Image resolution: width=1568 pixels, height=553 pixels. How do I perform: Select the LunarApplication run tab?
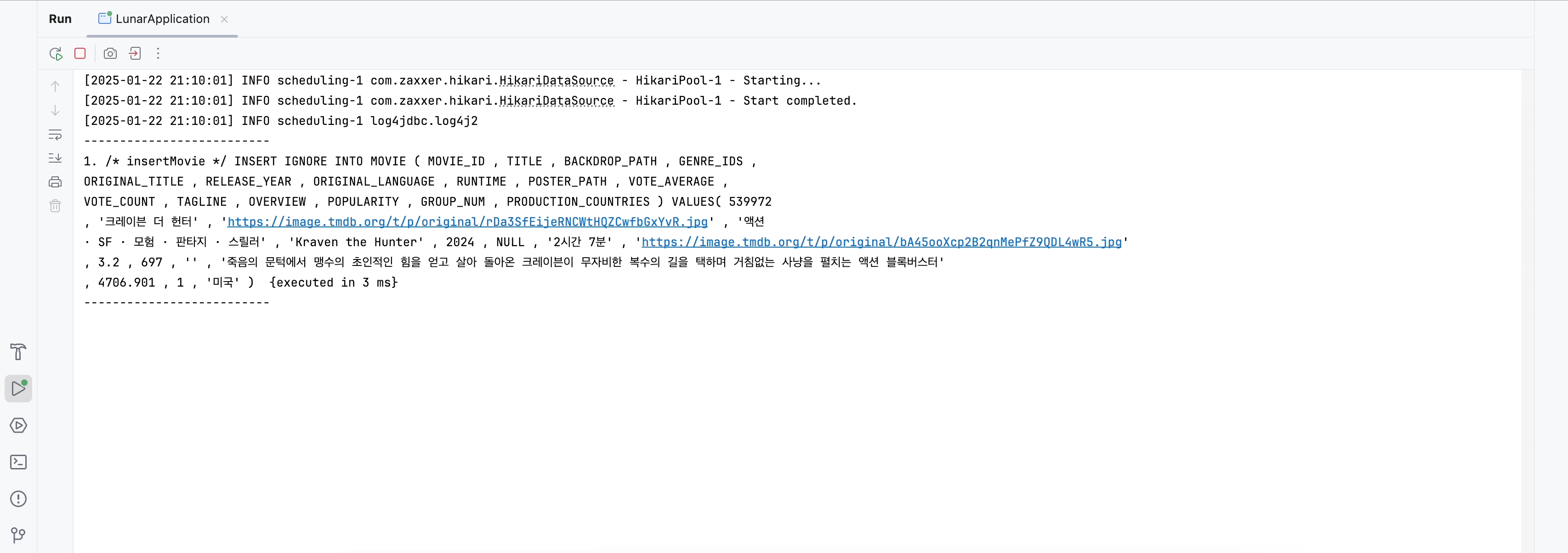162,19
